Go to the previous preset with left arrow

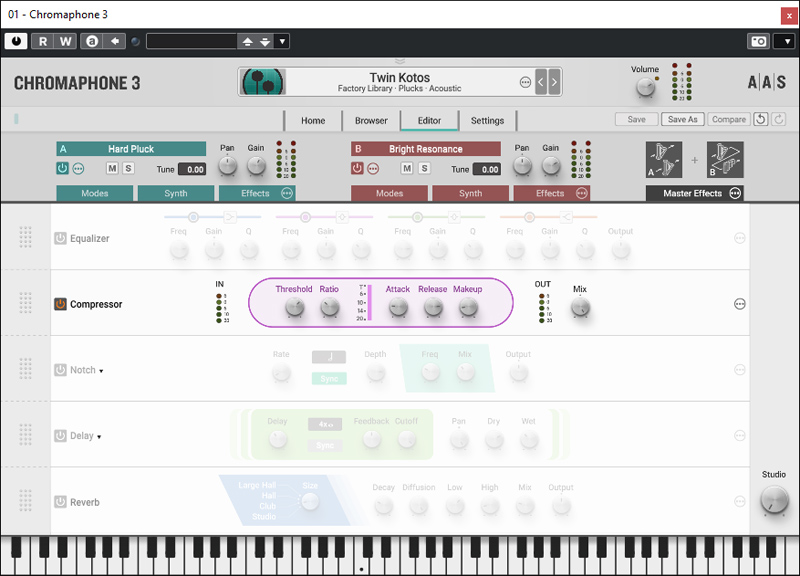point(541,82)
